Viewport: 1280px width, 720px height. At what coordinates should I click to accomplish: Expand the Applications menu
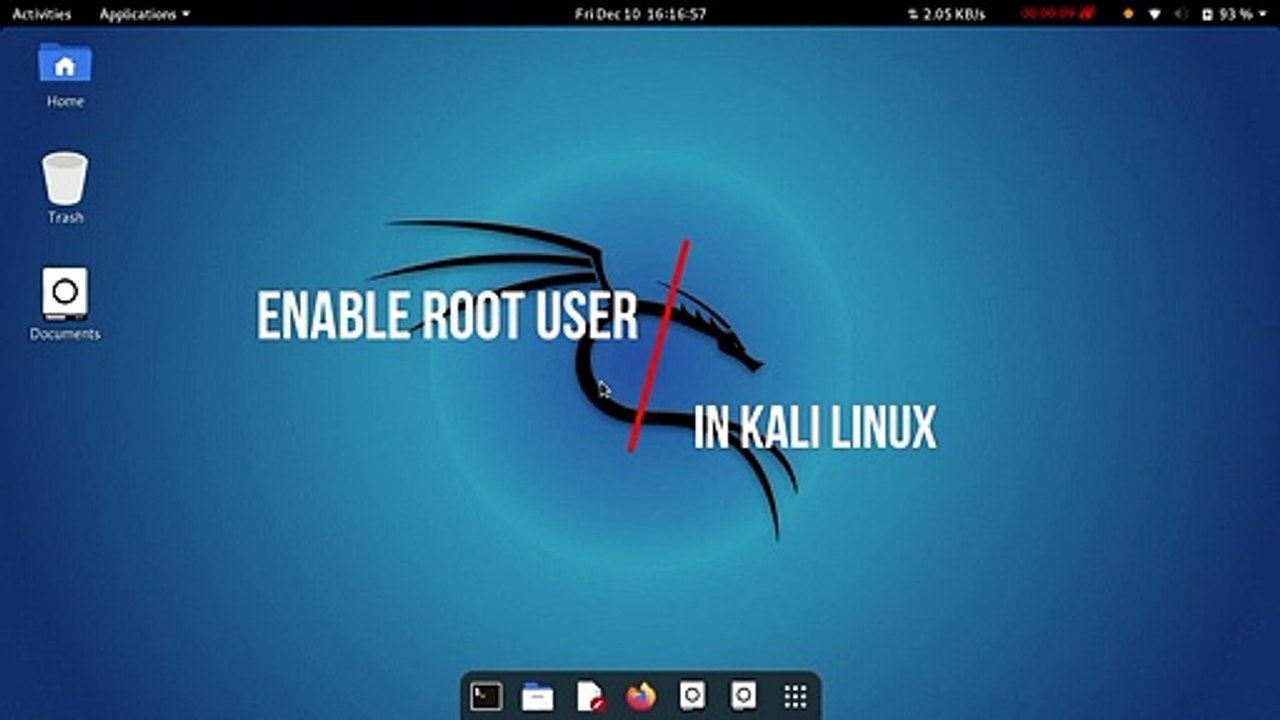144,14
